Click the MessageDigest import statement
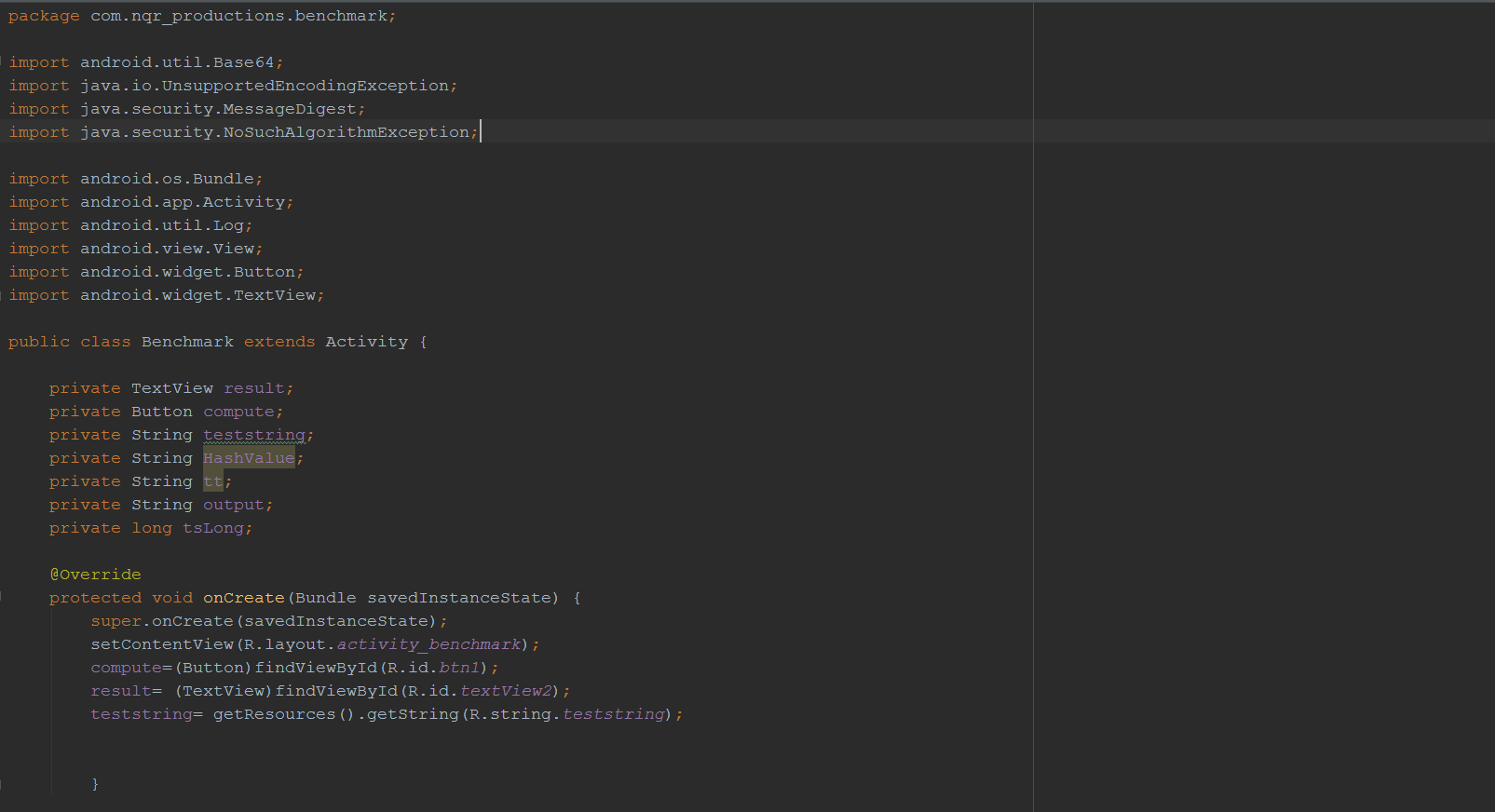 [289, 109]
